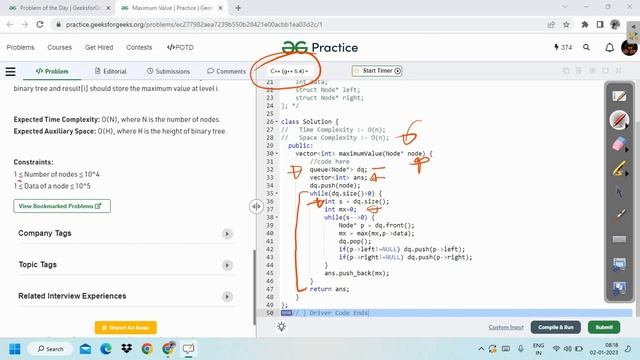Submit the solution

point(604,327)
